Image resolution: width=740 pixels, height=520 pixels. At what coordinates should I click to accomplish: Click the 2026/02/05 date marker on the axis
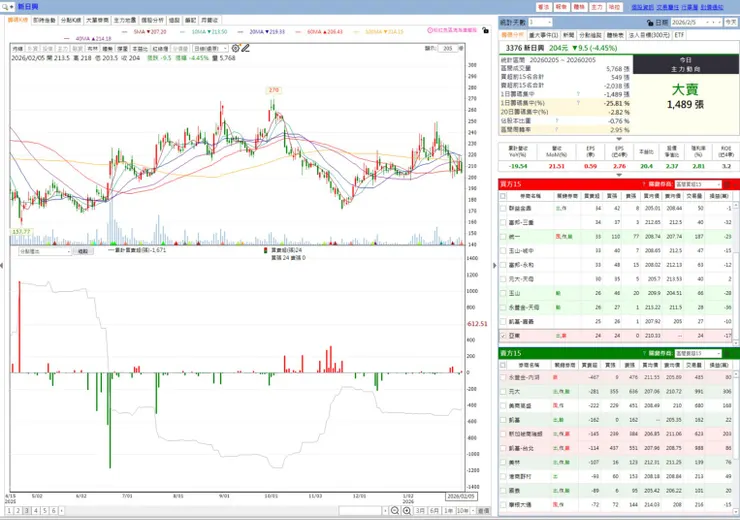click(x=461, y=496)
